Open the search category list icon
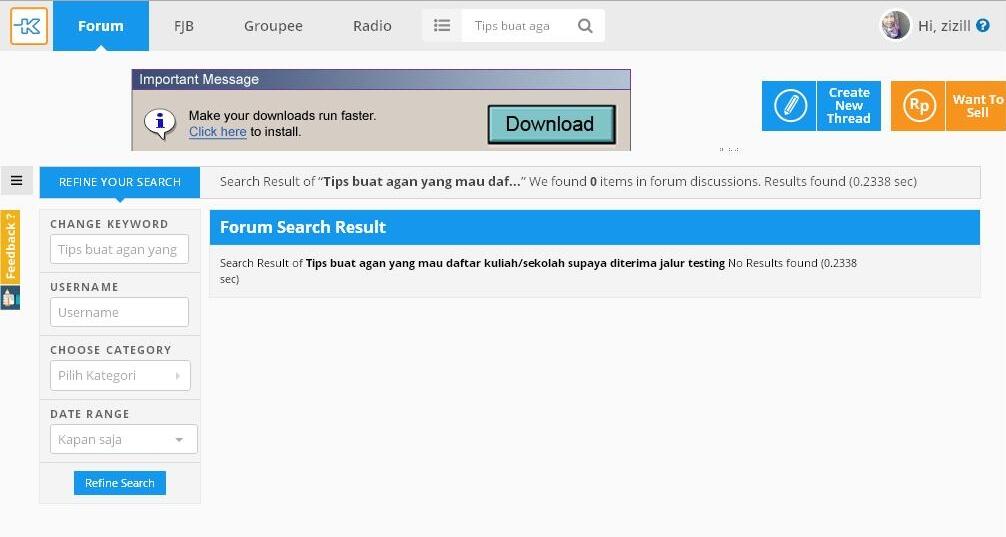Screen dimensions: 1006x537 point(442,26)
